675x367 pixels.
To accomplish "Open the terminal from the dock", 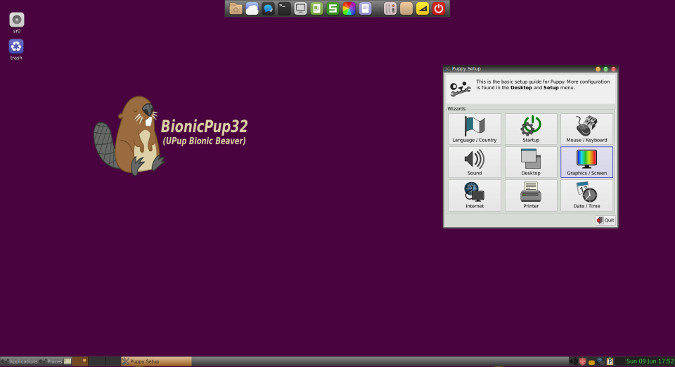I will tap(284, 9).
